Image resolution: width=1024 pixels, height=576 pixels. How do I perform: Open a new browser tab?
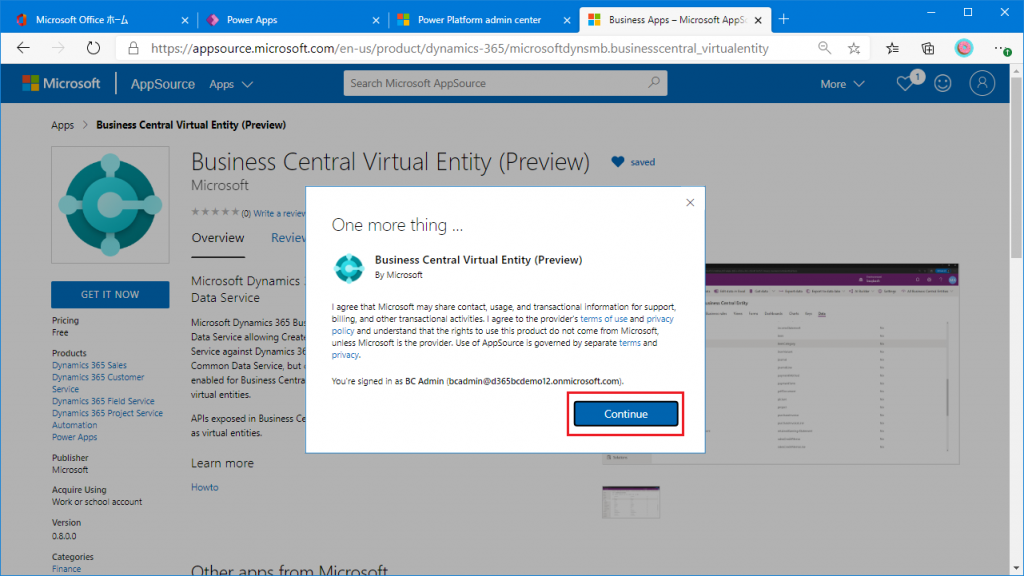click(x=784, y=20)
